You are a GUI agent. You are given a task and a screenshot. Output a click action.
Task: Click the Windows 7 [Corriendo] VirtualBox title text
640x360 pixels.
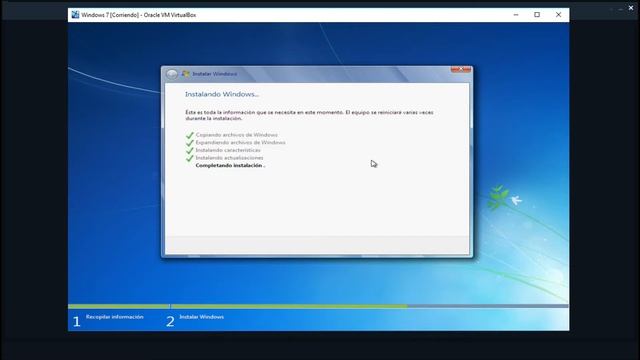coord(138,15)
